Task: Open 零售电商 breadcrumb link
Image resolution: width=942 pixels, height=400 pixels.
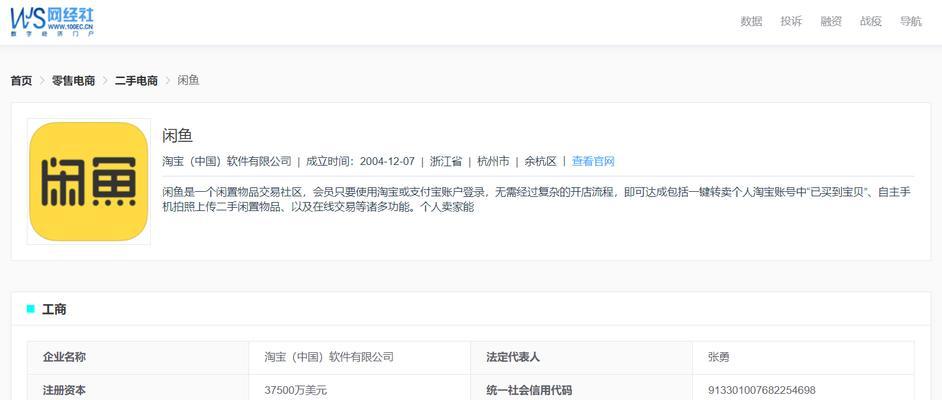Action: [73, 80]
